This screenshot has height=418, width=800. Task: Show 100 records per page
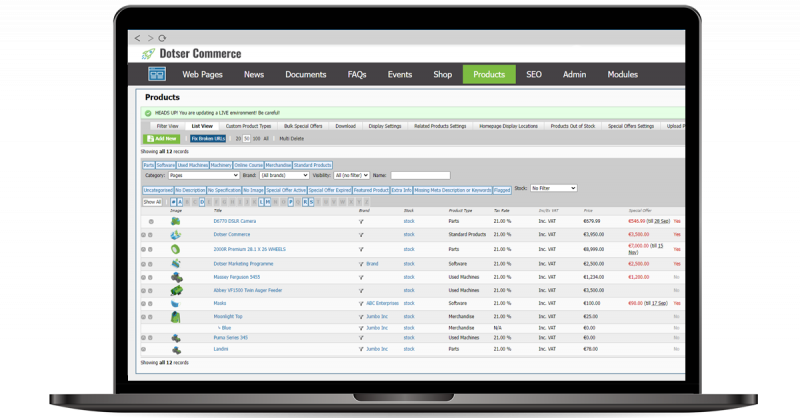coord(256,139)
